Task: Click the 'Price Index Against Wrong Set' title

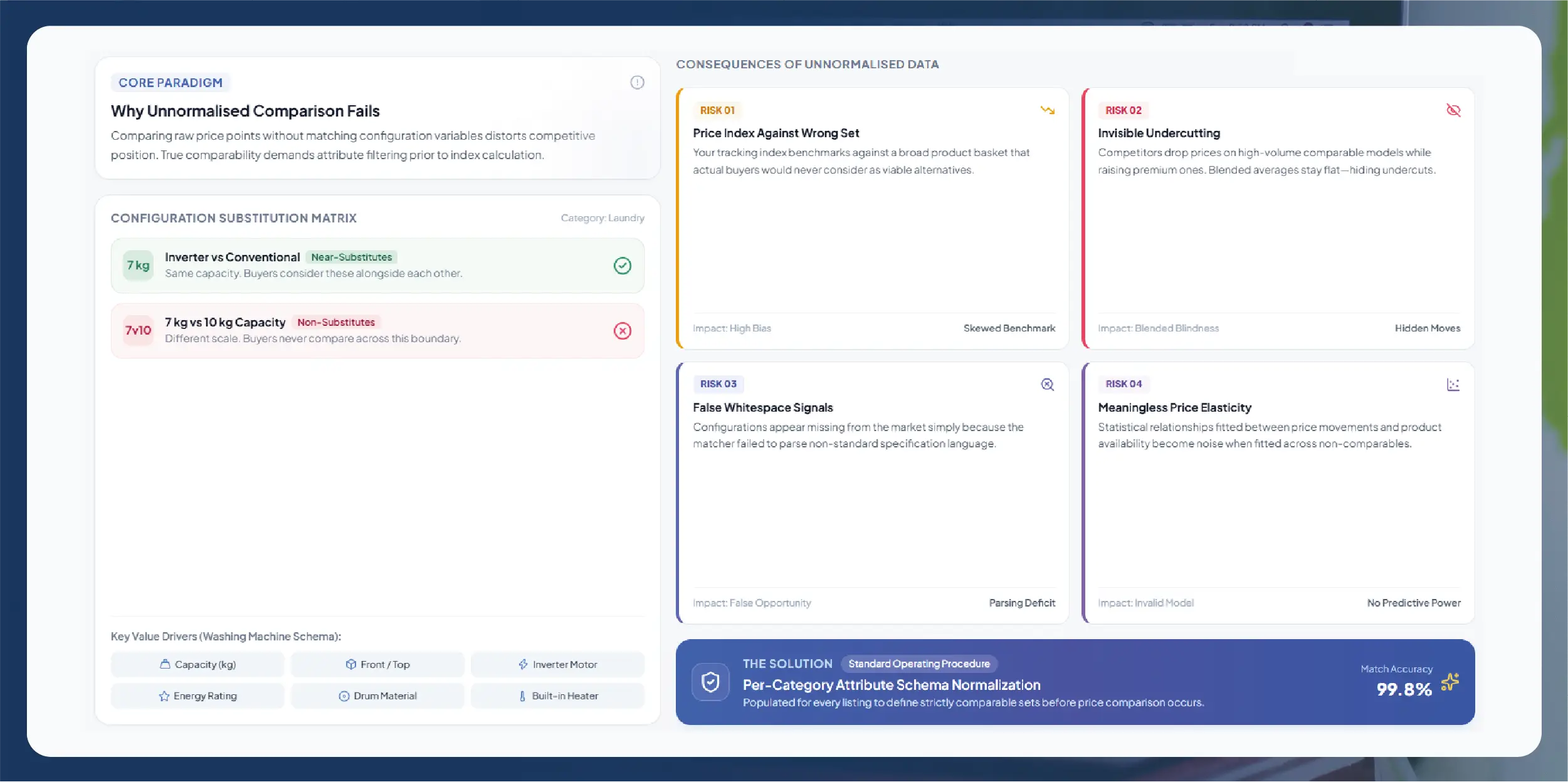Action: (x=776, y=133)
